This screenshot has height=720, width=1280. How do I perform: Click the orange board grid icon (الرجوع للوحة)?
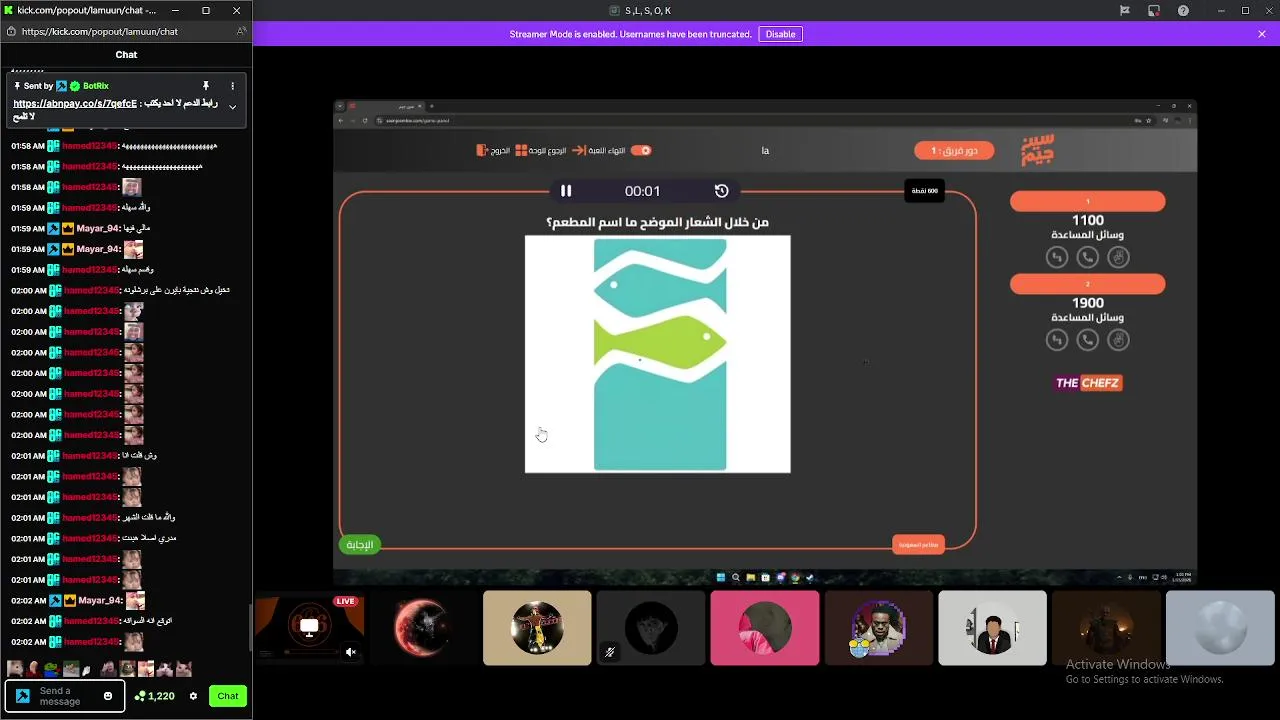(521, 151)
